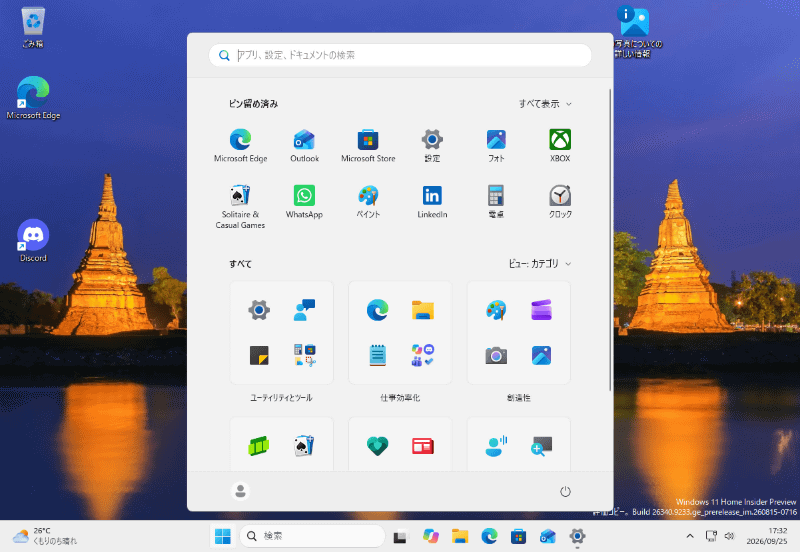
Task: Open Edge icon in 仕事効率化 group
Action: click(x=378, y=310)
